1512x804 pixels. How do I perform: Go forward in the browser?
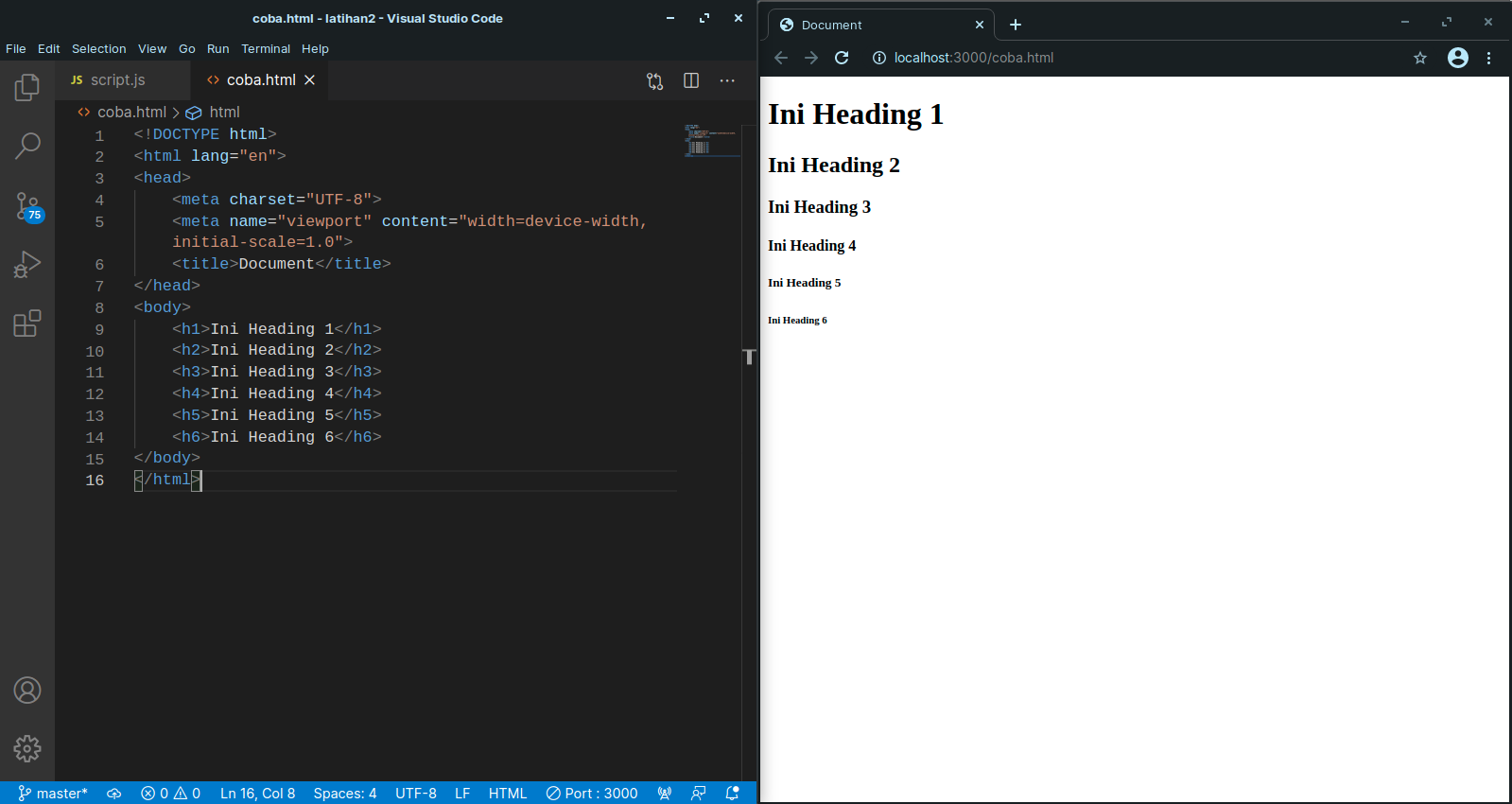811,58
